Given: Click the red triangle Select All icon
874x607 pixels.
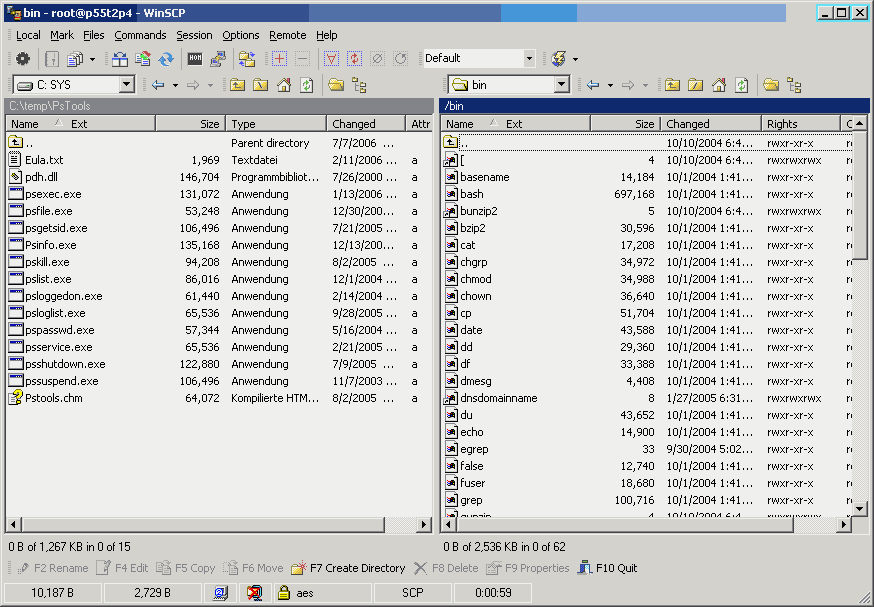Looking at the screenshot, I should 331,59.
